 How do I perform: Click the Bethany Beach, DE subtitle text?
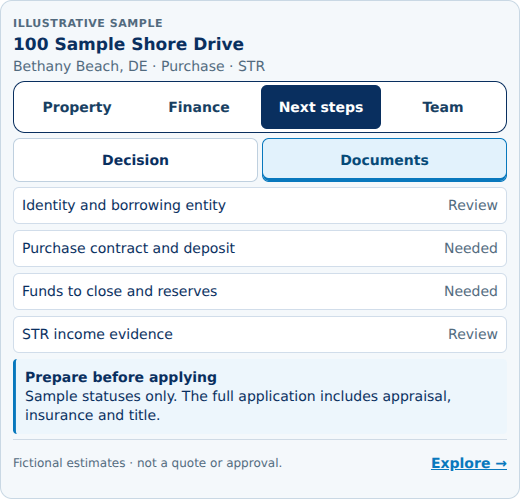point(139,66)
